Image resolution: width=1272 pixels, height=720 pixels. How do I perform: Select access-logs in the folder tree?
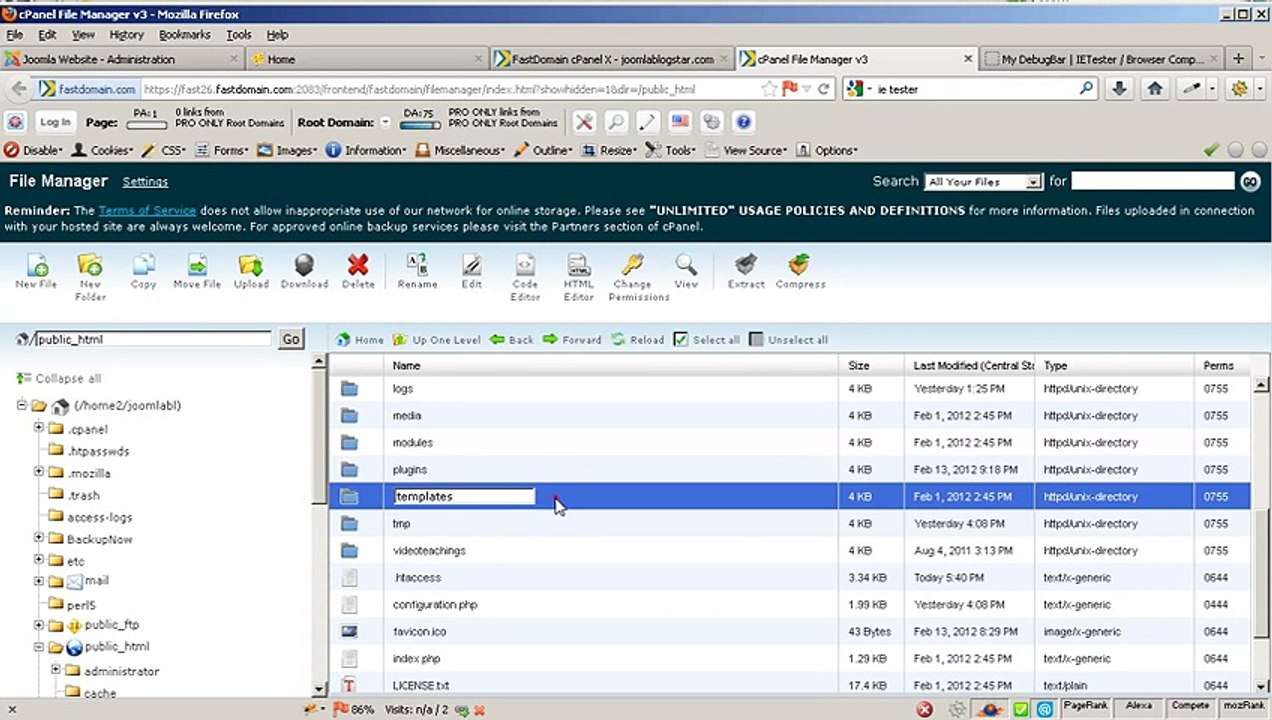[99, 517]
